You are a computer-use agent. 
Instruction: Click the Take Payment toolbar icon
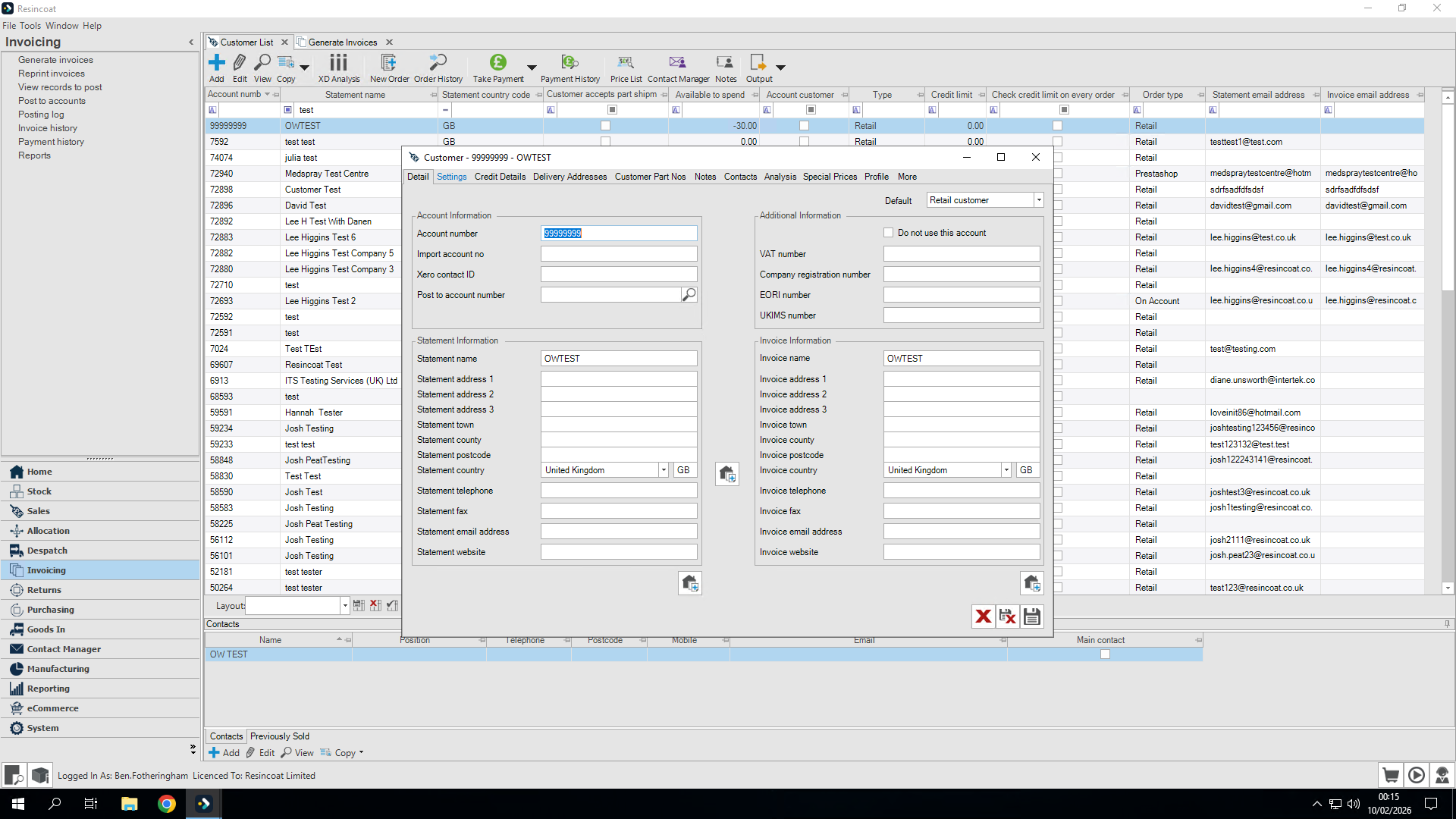click(x=497, y=63)
